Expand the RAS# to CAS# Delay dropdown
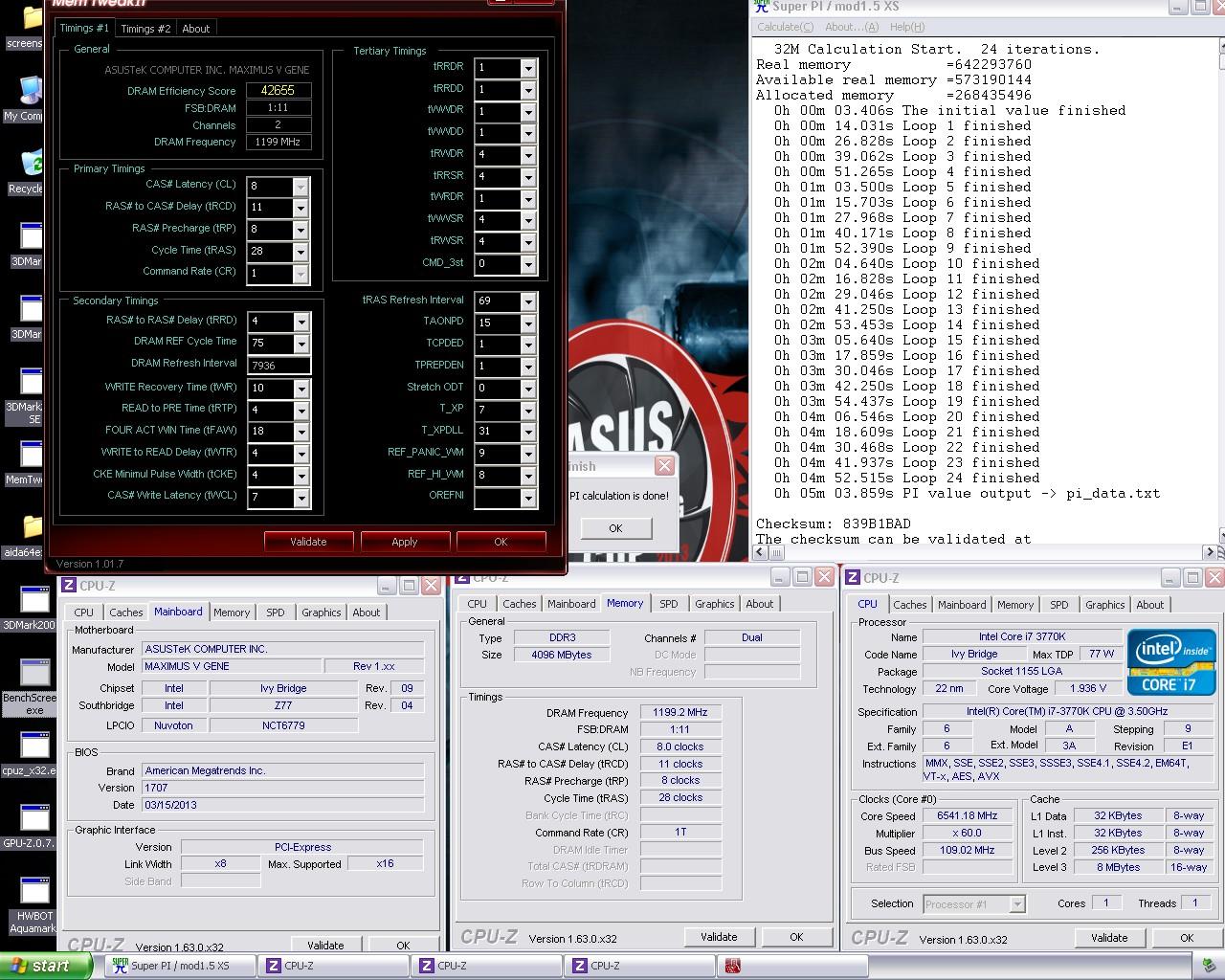 301,208
